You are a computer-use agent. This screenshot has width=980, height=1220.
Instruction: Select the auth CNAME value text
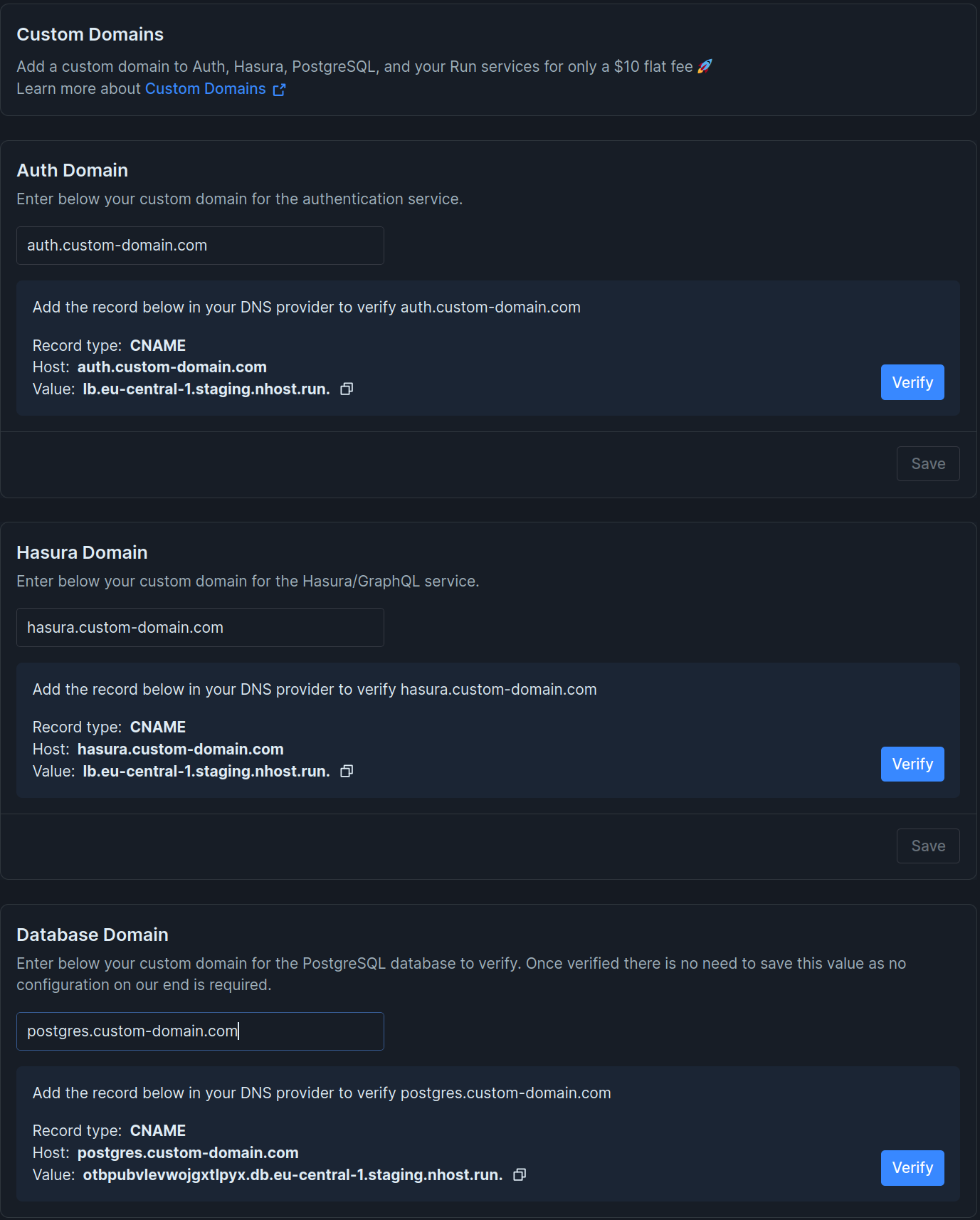tap(205, 389)
